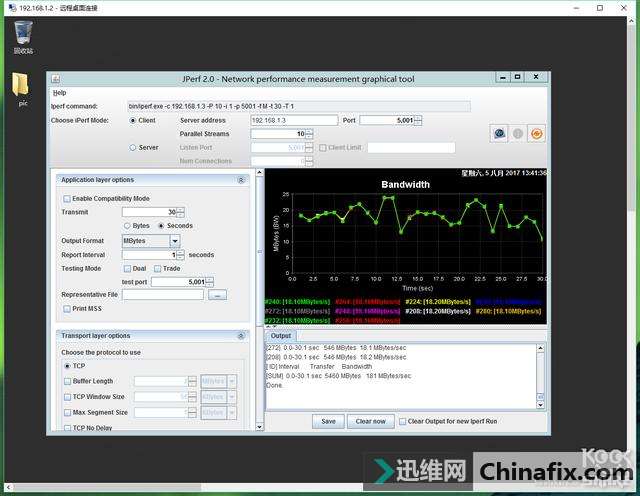Minimize the JPerf window
640x496 pixels.
click(503, 77)
